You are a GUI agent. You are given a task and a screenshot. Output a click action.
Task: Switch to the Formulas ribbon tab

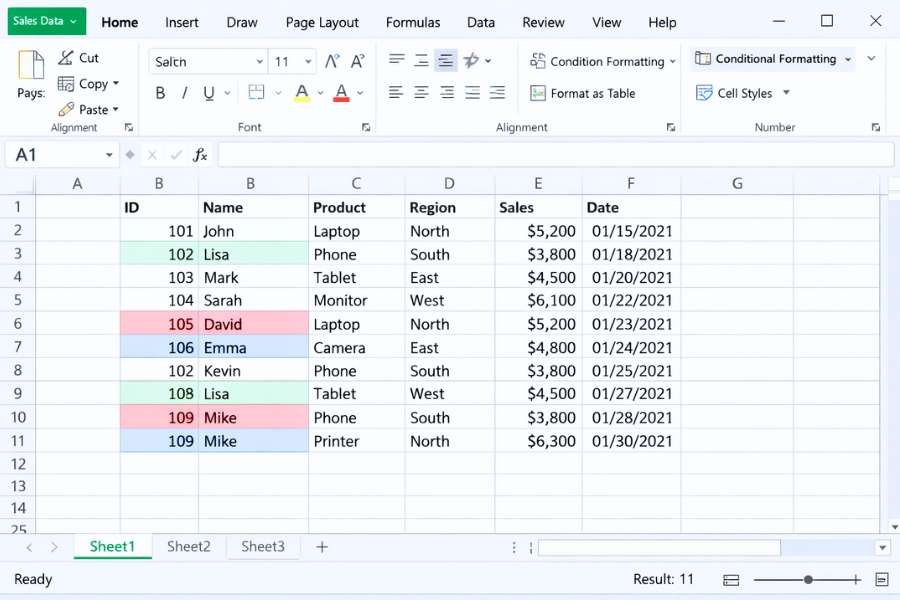pyautogui.click(x=413, y=22)
